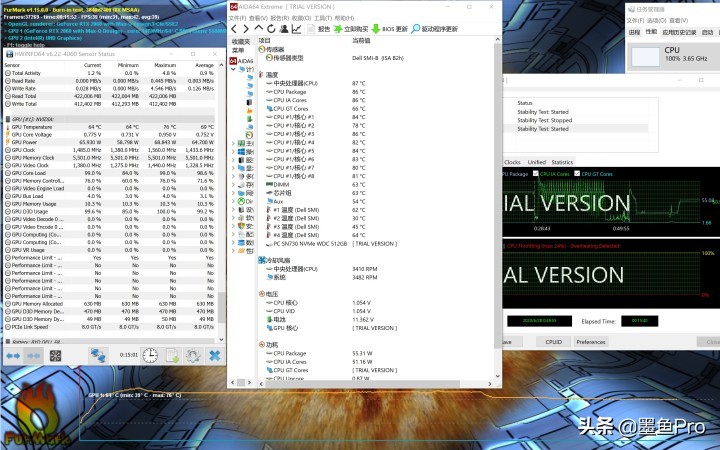
Task: Click the 电池 battery voltage row icon
Action: coord(270,320)
